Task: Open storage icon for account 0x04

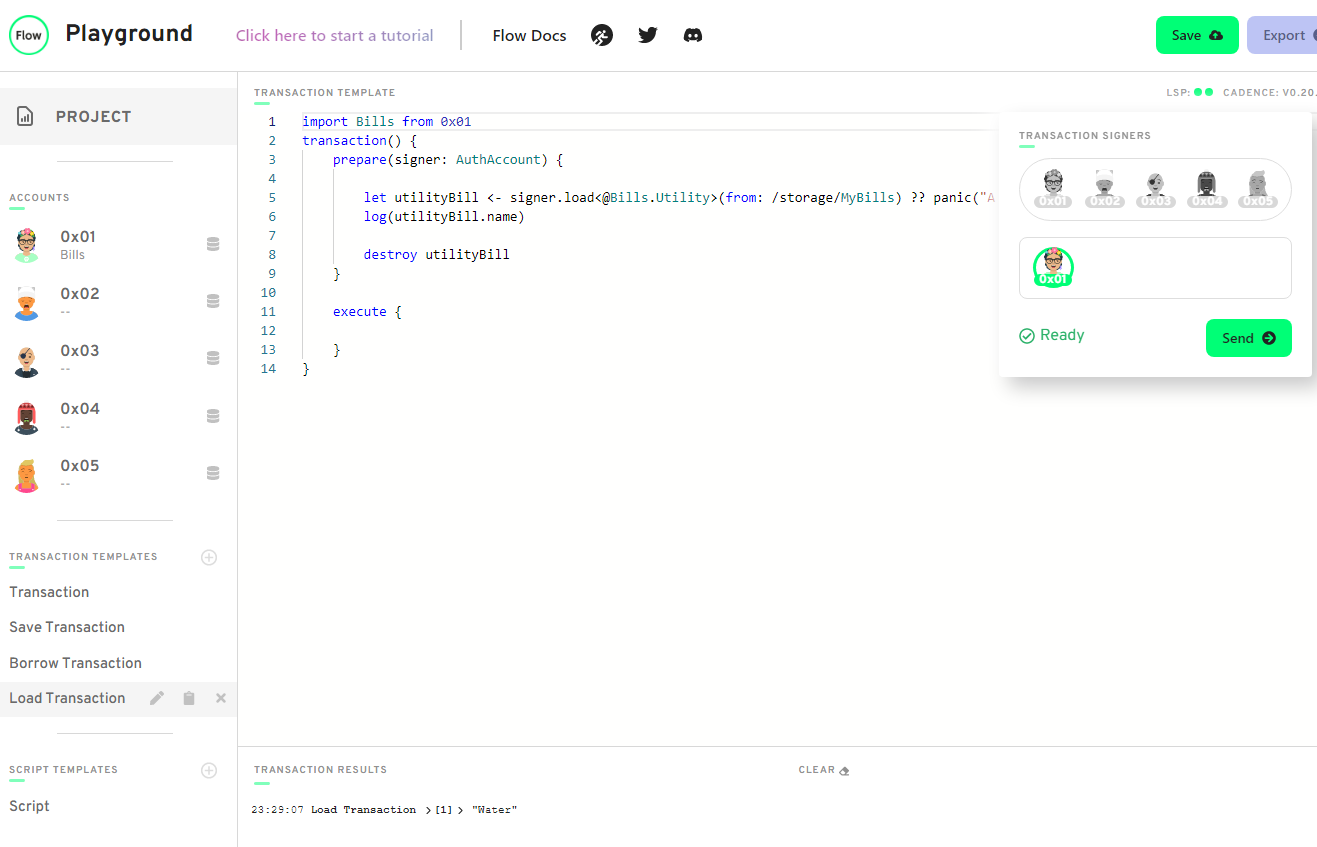Action: click(213, 416)
